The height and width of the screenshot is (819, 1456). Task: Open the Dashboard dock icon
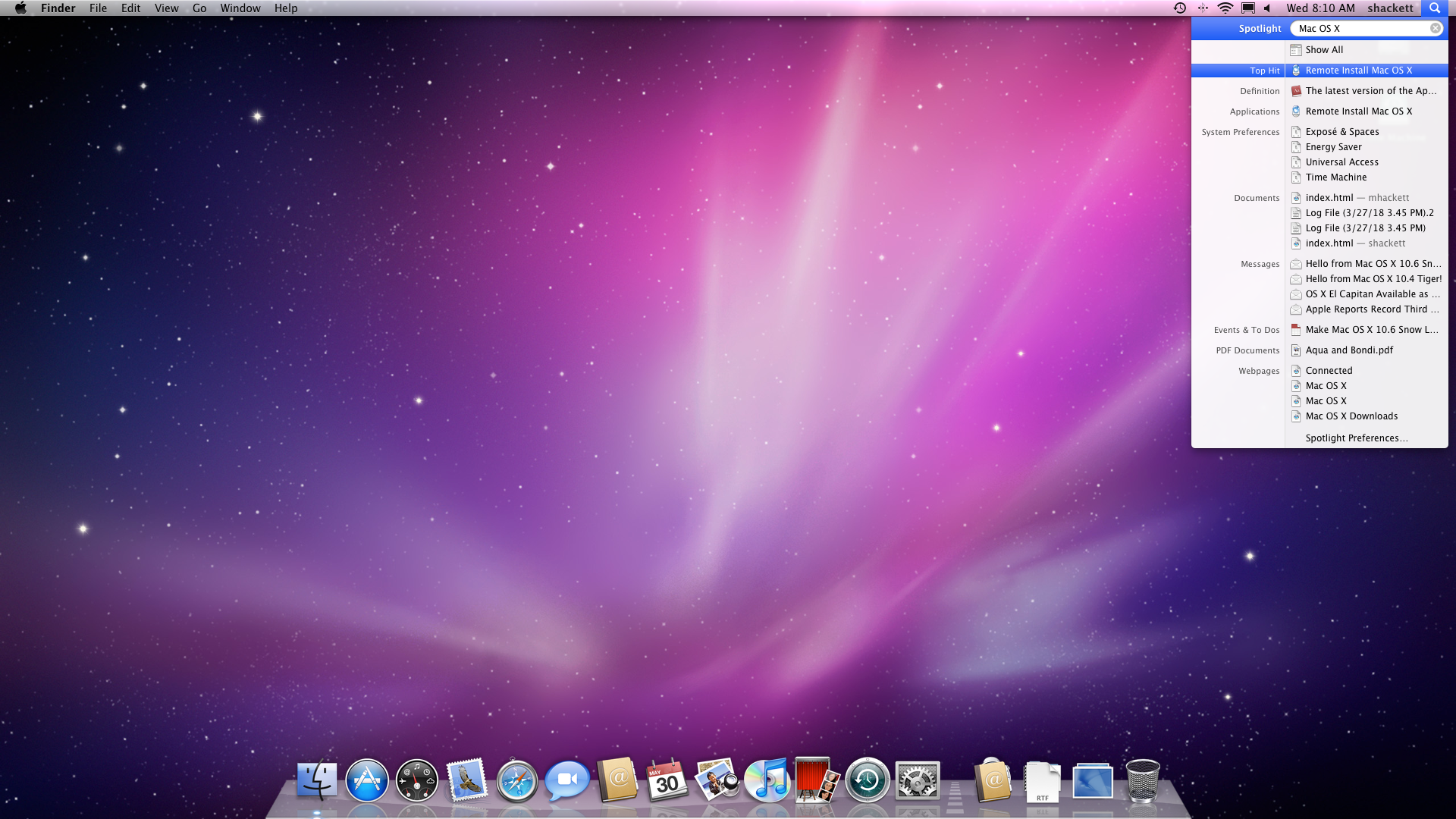point(417,781)
